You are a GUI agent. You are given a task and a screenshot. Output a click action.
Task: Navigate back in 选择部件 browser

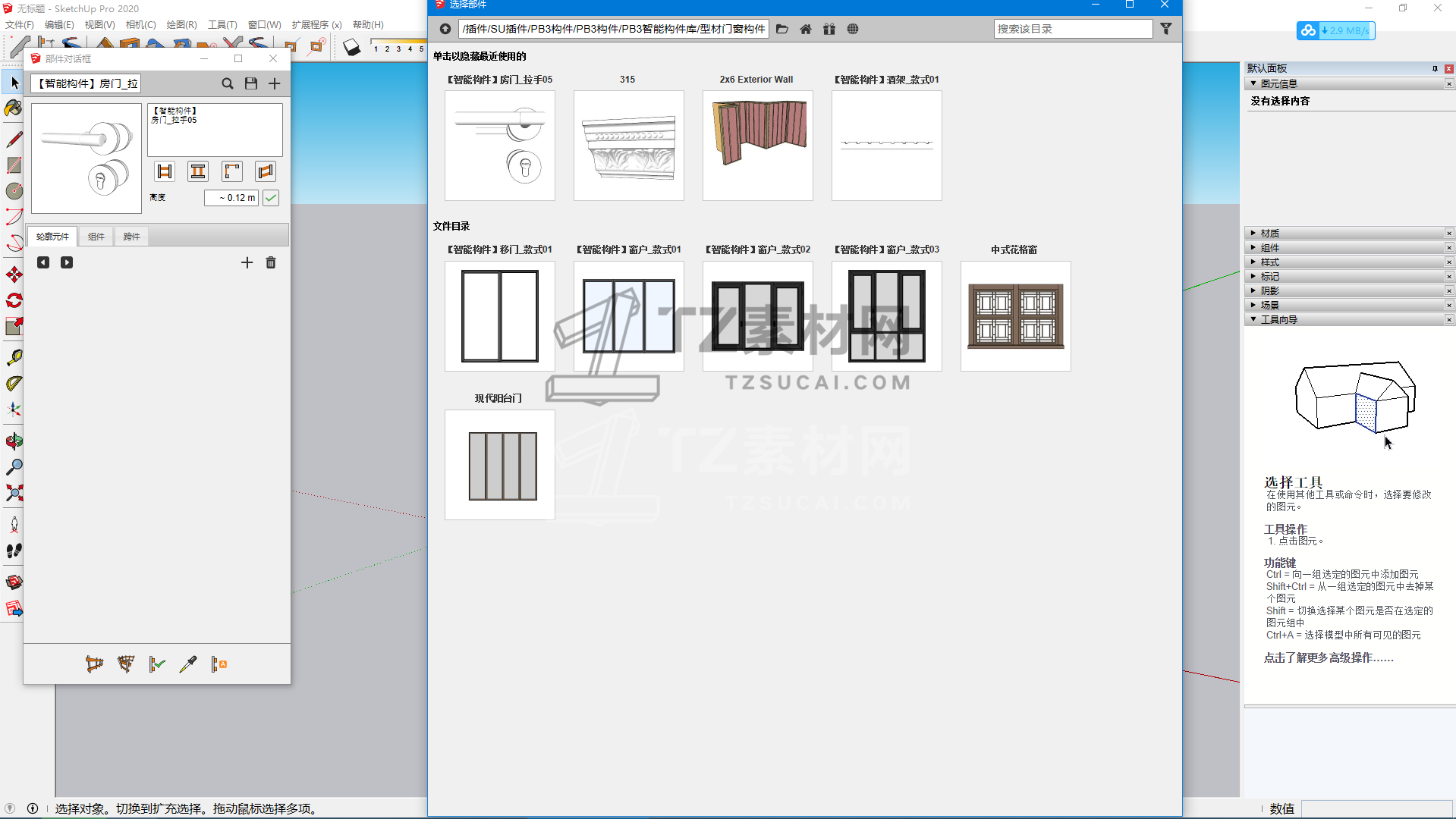445,29
